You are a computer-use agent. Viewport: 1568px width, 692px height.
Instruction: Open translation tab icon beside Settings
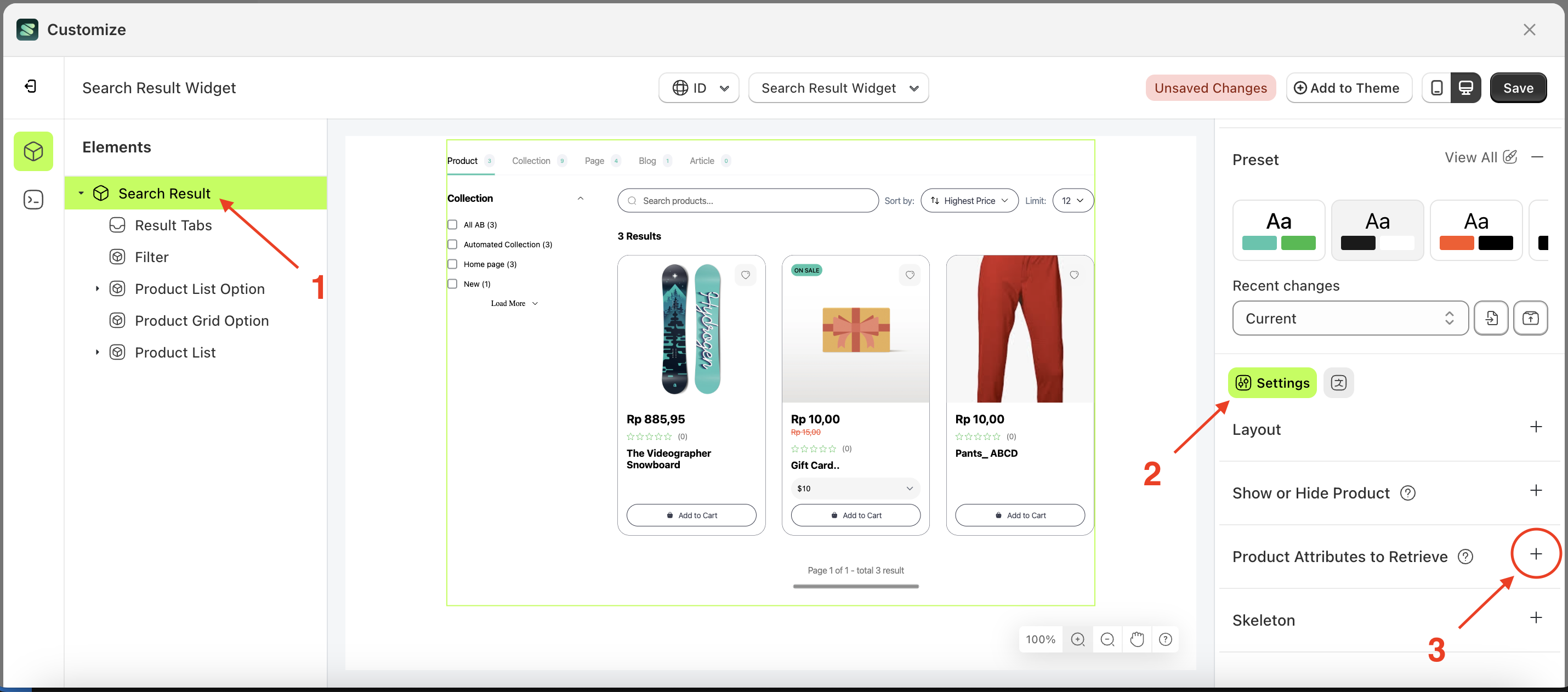pos(1338,383)
